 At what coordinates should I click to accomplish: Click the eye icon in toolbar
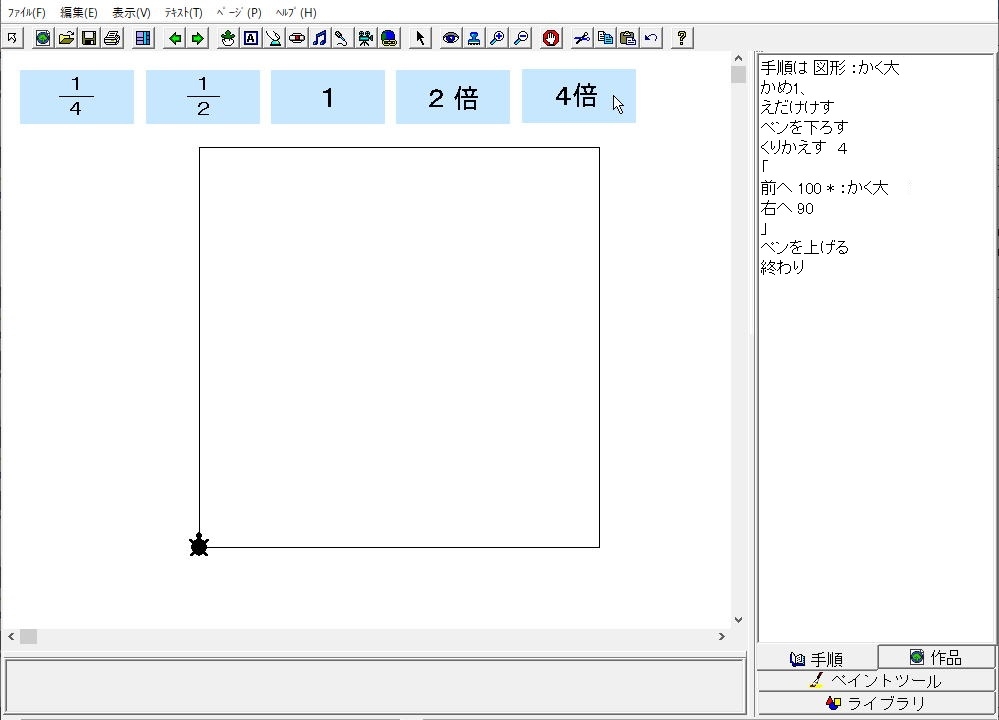click(x=451, y=38)
